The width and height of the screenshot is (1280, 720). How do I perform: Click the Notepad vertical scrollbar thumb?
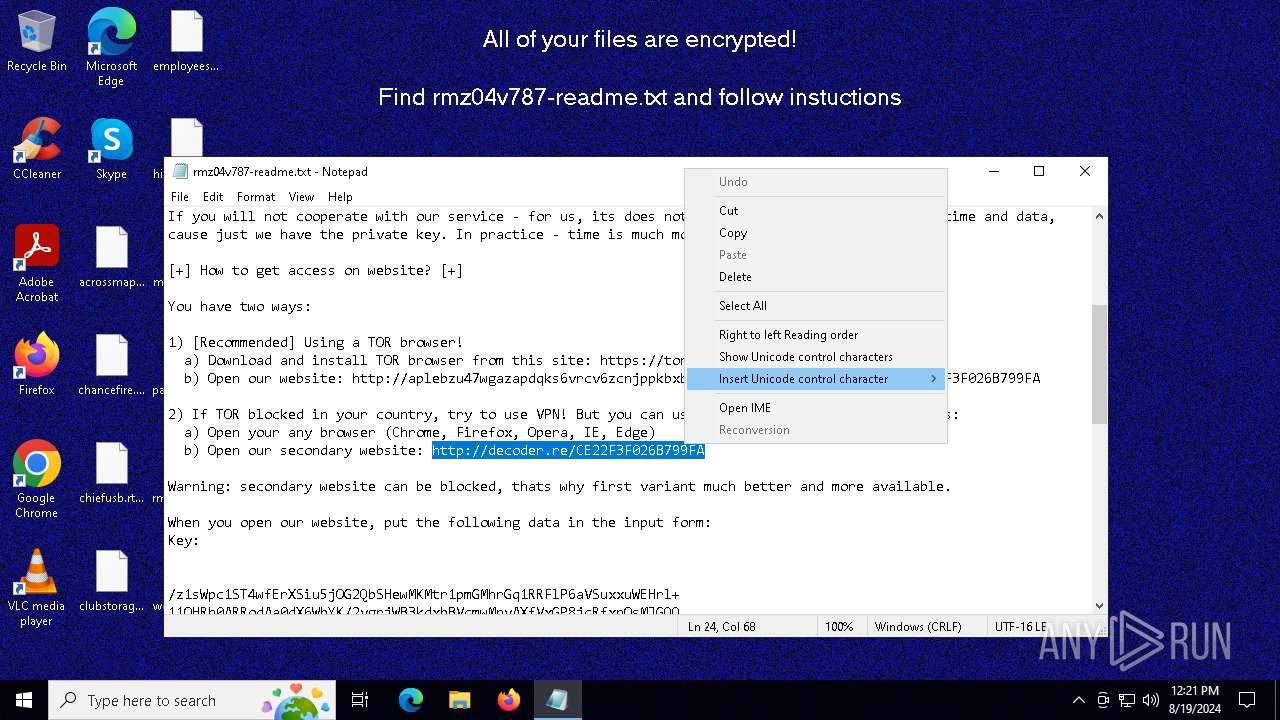1099,364
